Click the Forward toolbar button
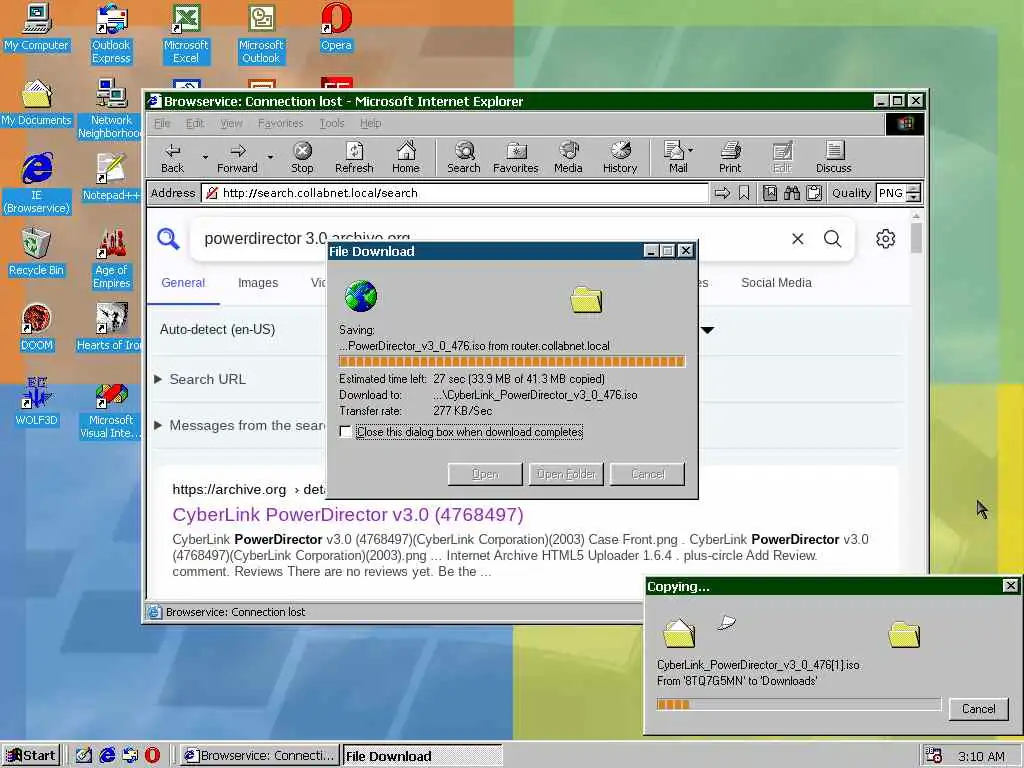This screenshot has width=1024, height=768. point(237,158)
